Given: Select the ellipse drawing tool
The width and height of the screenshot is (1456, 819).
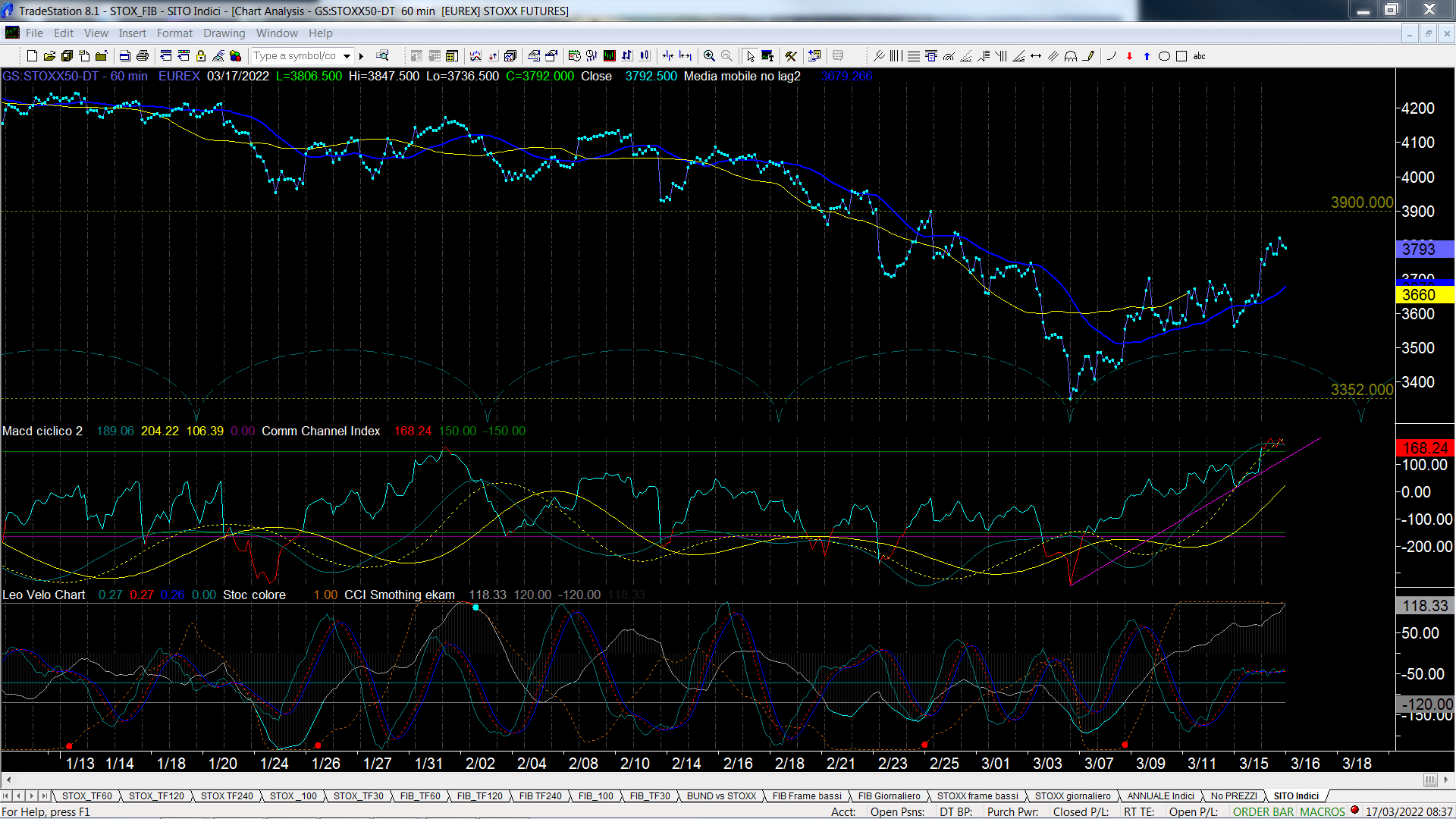Looking at the screenshot, I should [1164, 56].
